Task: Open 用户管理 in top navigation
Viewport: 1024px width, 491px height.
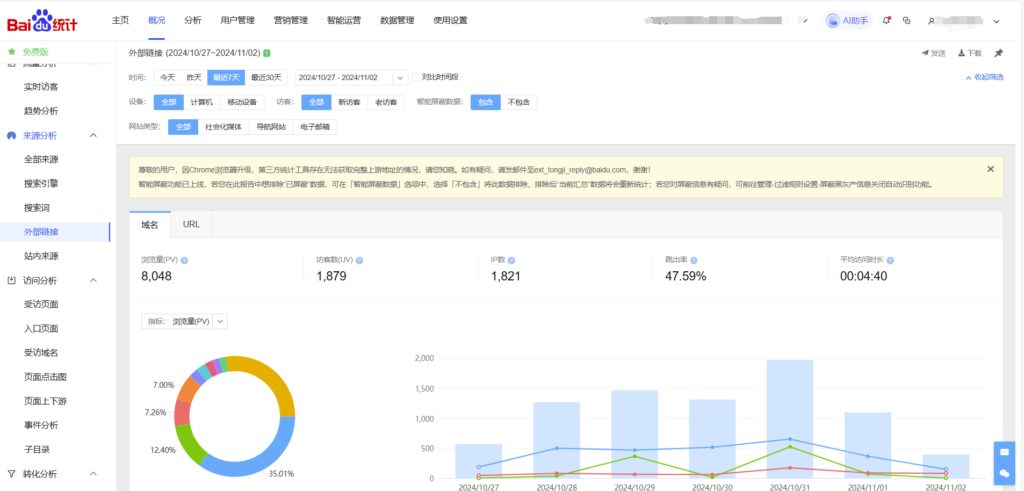Action: click(x=238, y=20)
